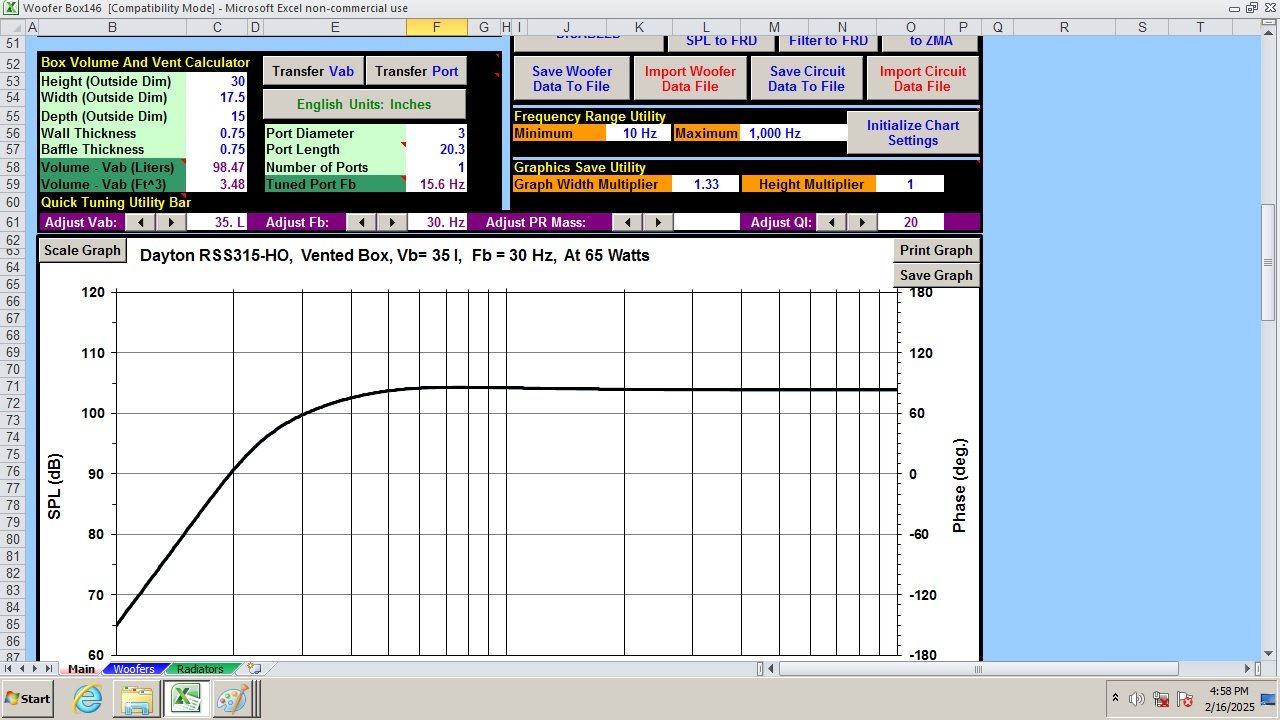Click the Transfer Port button
Screen dimensions: 1280x720
[417, 71]
